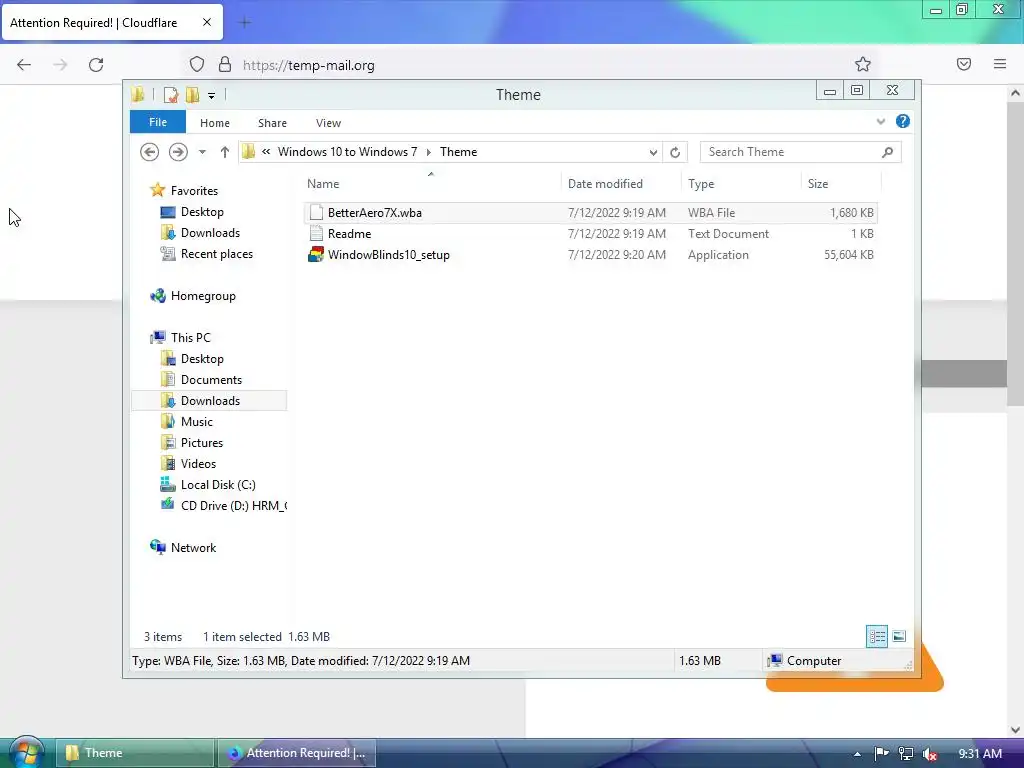
Task: Click New folder quick access icon
Action: (x=192, y=95)
